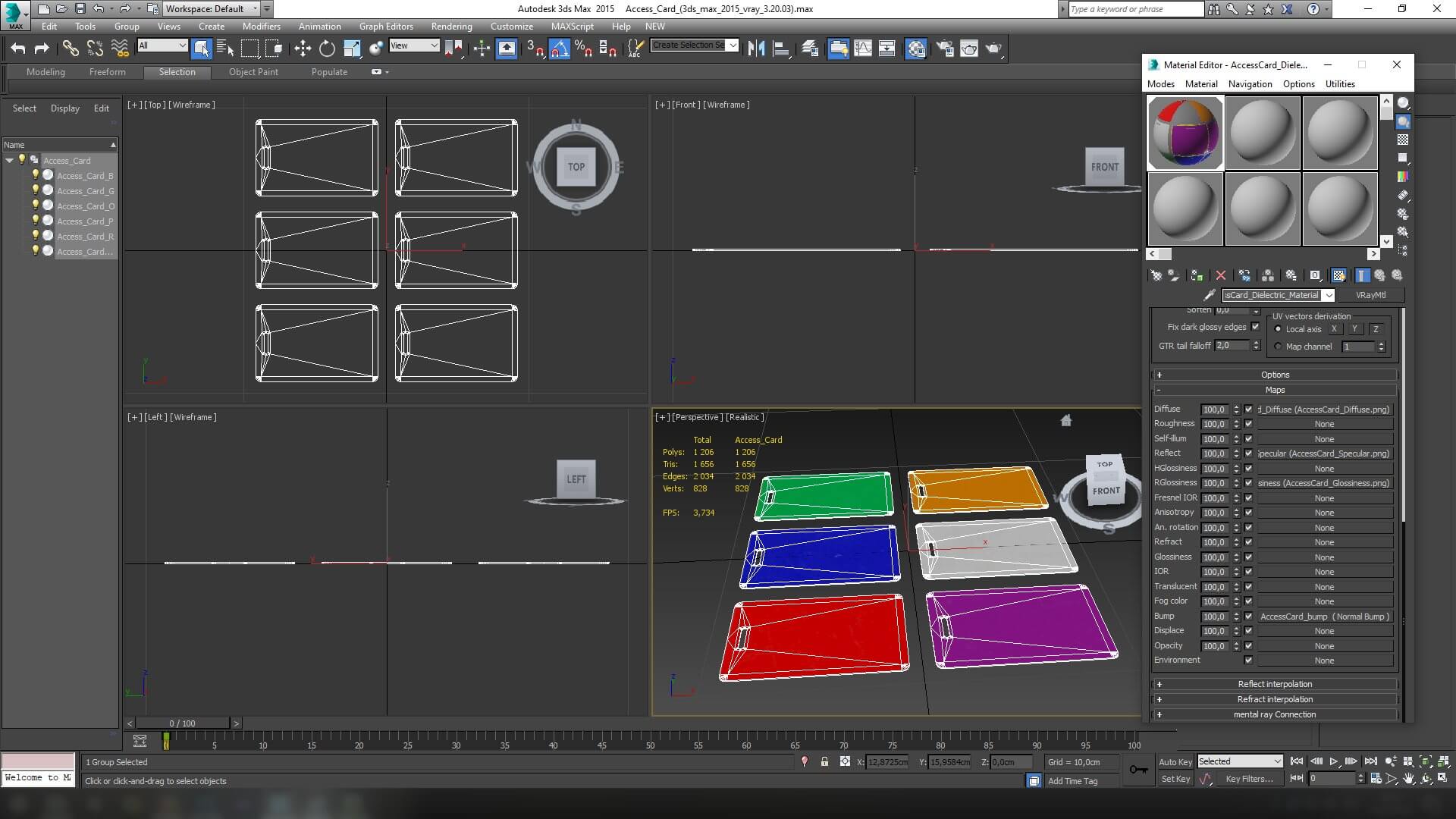Screen dimensions: 1456x819
Task: Click Reset Map/Mtl red X icon
Action: click(1220, 275)
